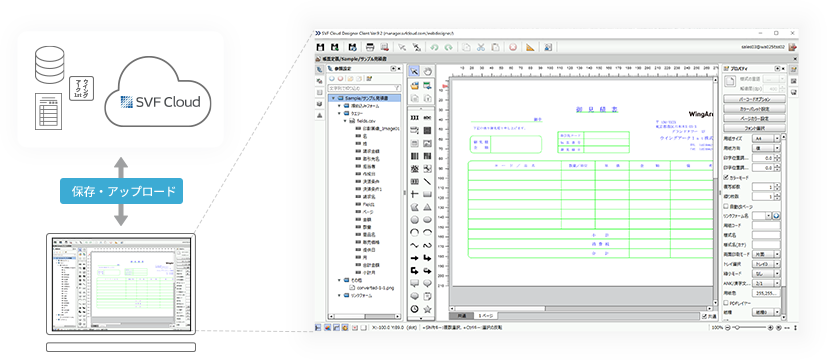This screenshot has height=360, width=827.
Task: Collapse the クエリー tree node
Action: click(x=340, y=113)
